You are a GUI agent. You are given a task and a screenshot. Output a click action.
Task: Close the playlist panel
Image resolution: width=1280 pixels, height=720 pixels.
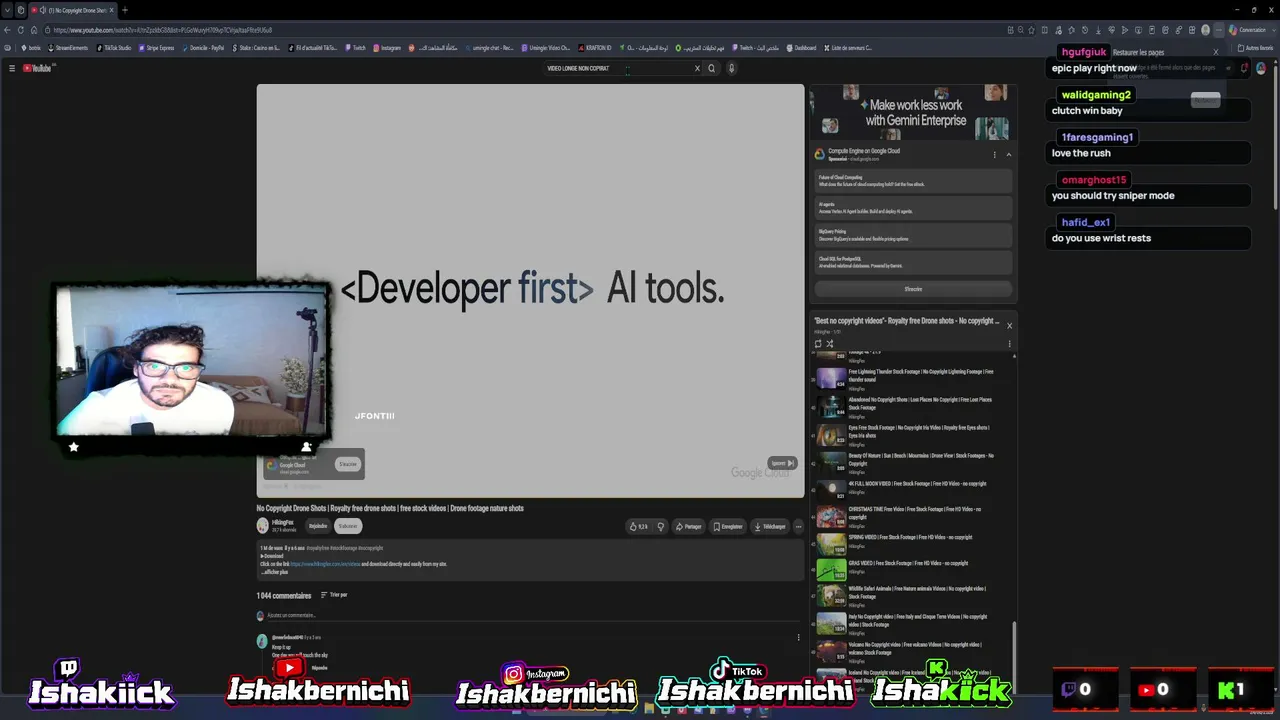tap(1009, 325)
